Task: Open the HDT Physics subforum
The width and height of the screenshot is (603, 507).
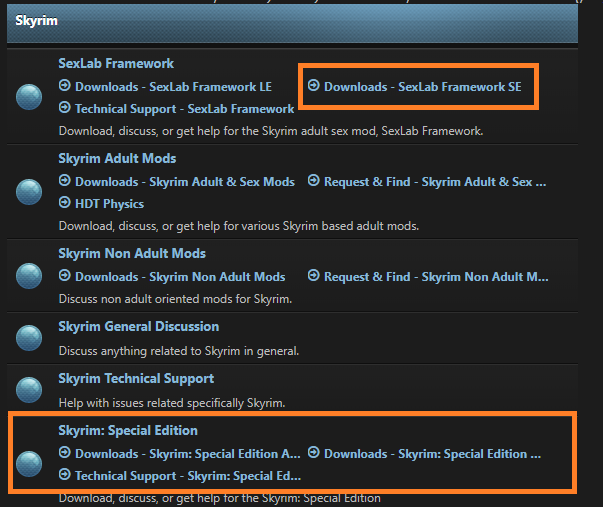Action: [x=110, y=204]
